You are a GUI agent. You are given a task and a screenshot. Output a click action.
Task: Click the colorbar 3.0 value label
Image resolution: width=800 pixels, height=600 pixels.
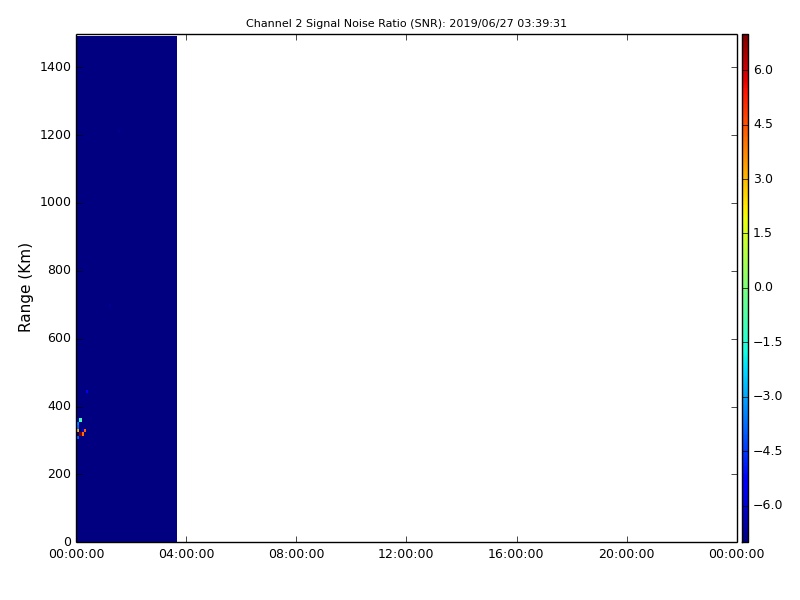tap(763, 179)
